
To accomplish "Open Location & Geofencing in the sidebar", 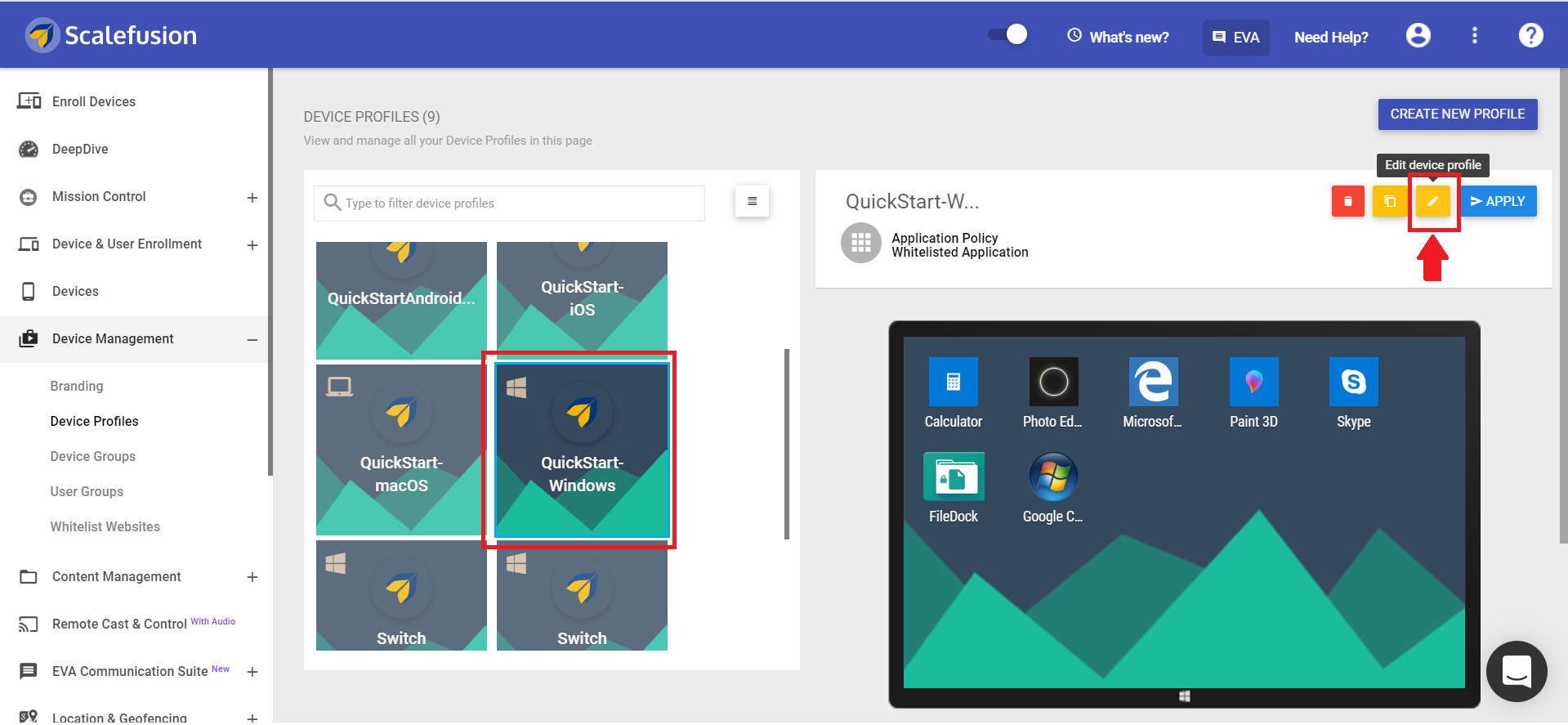I will point(119,718).
